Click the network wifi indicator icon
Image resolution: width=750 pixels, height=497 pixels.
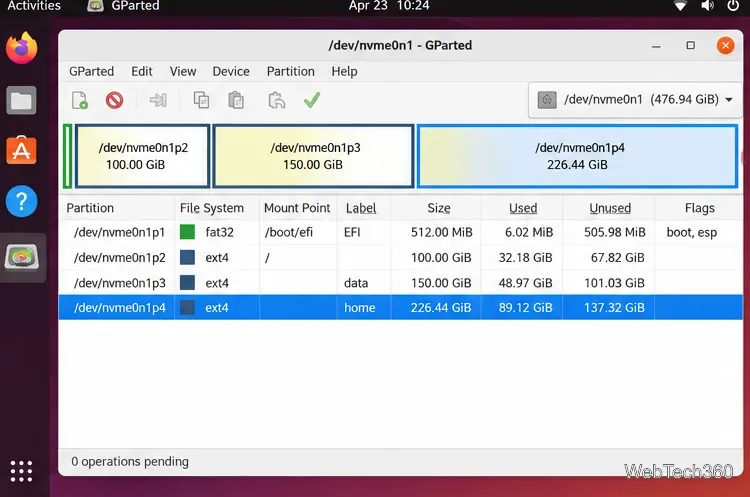(680, 6)
